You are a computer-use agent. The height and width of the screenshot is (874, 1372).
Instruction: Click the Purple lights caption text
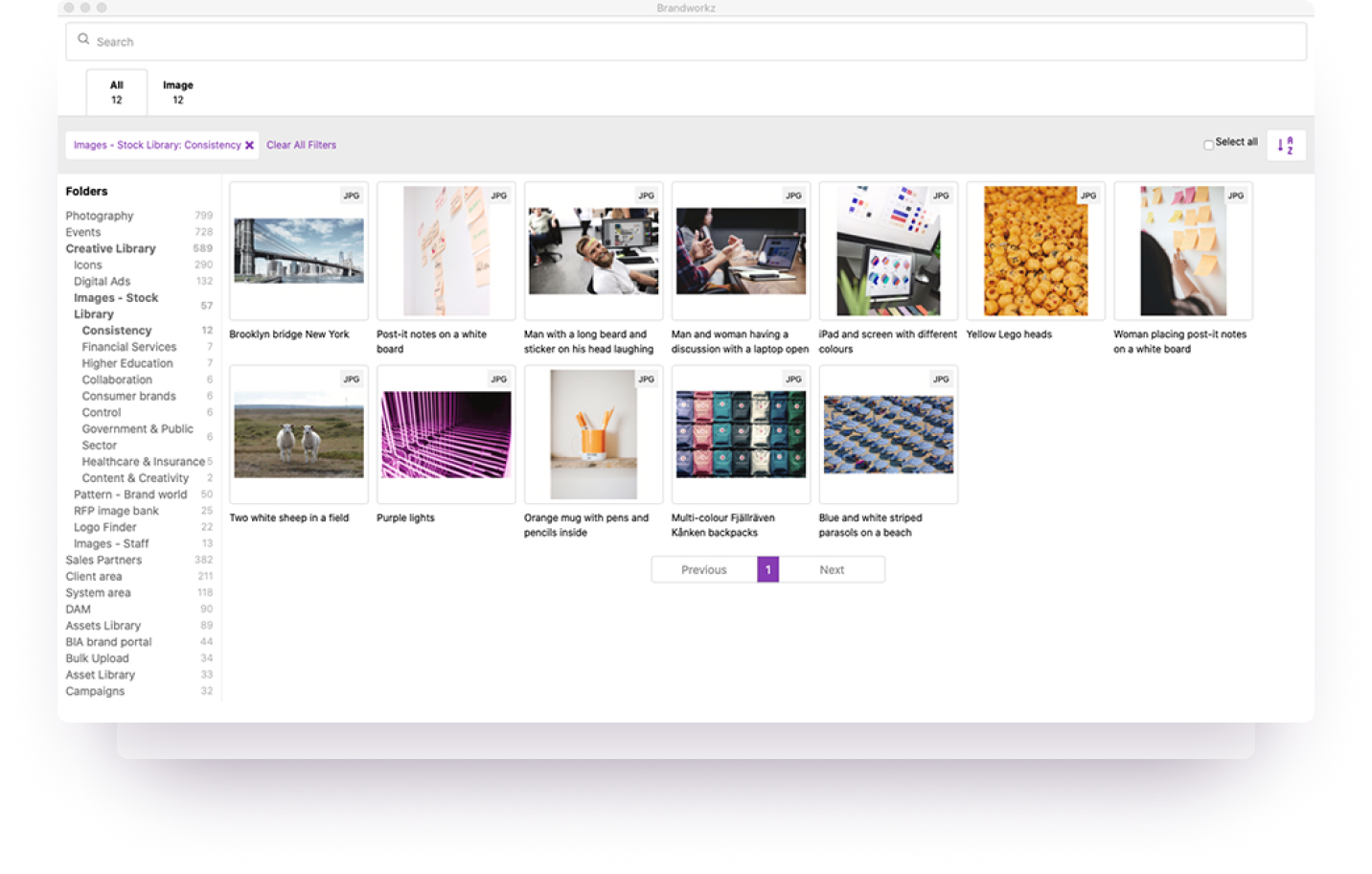point(405,517)
